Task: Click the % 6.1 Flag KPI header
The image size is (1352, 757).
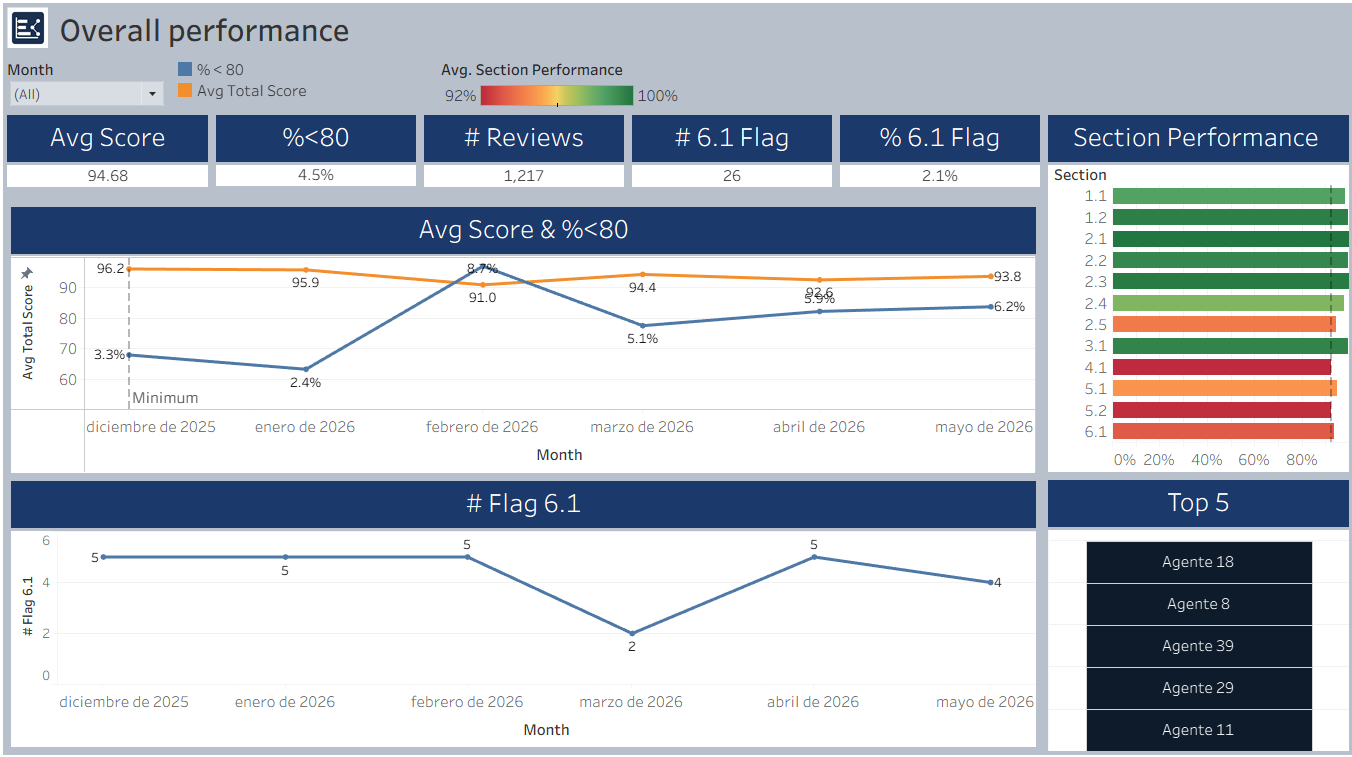Action: pos(940,138)
